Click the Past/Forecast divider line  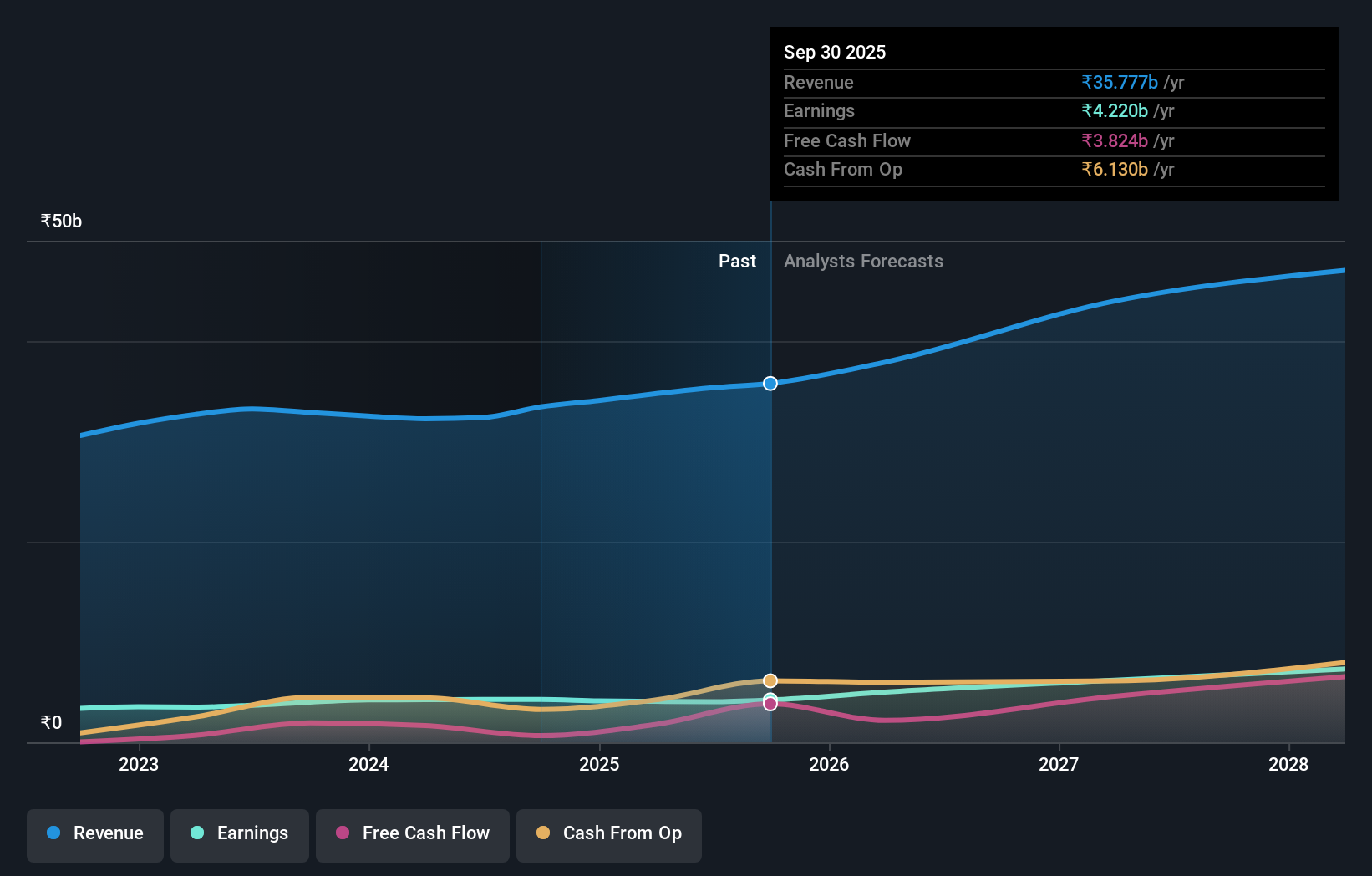pyautogui.click(x=770, y=502)
